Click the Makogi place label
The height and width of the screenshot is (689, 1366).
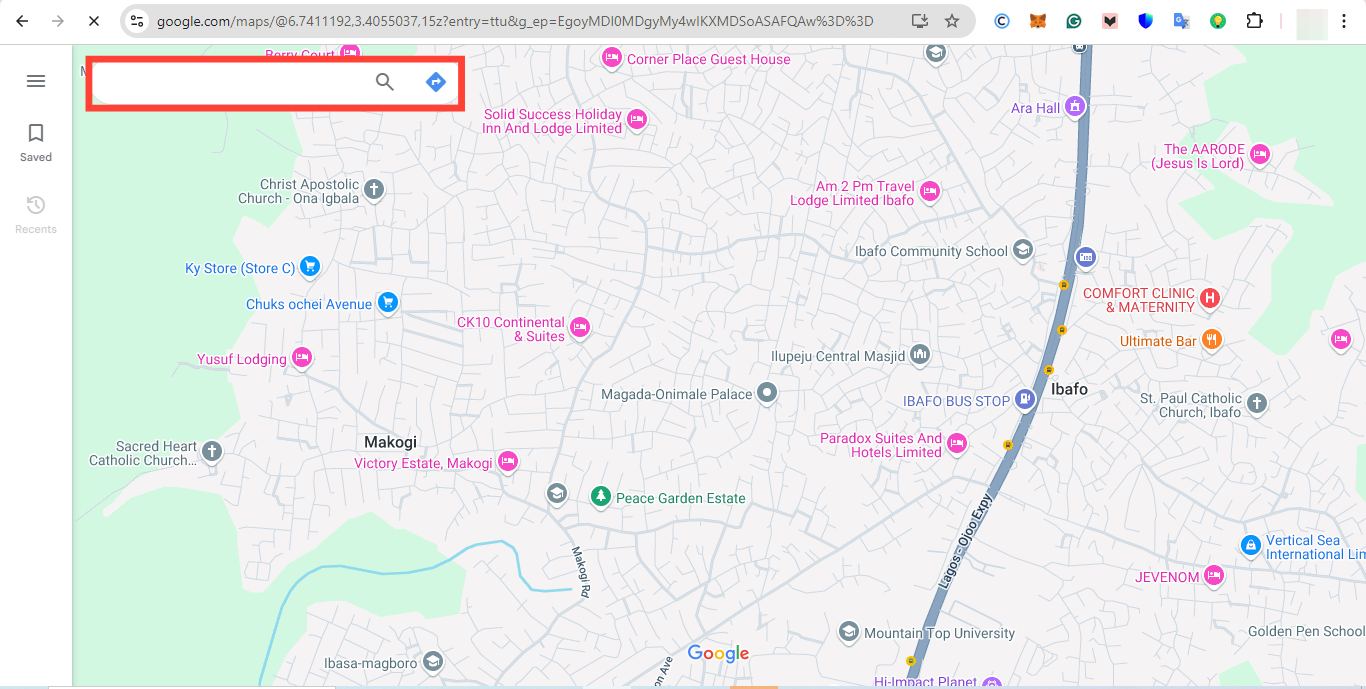(390, 442)
